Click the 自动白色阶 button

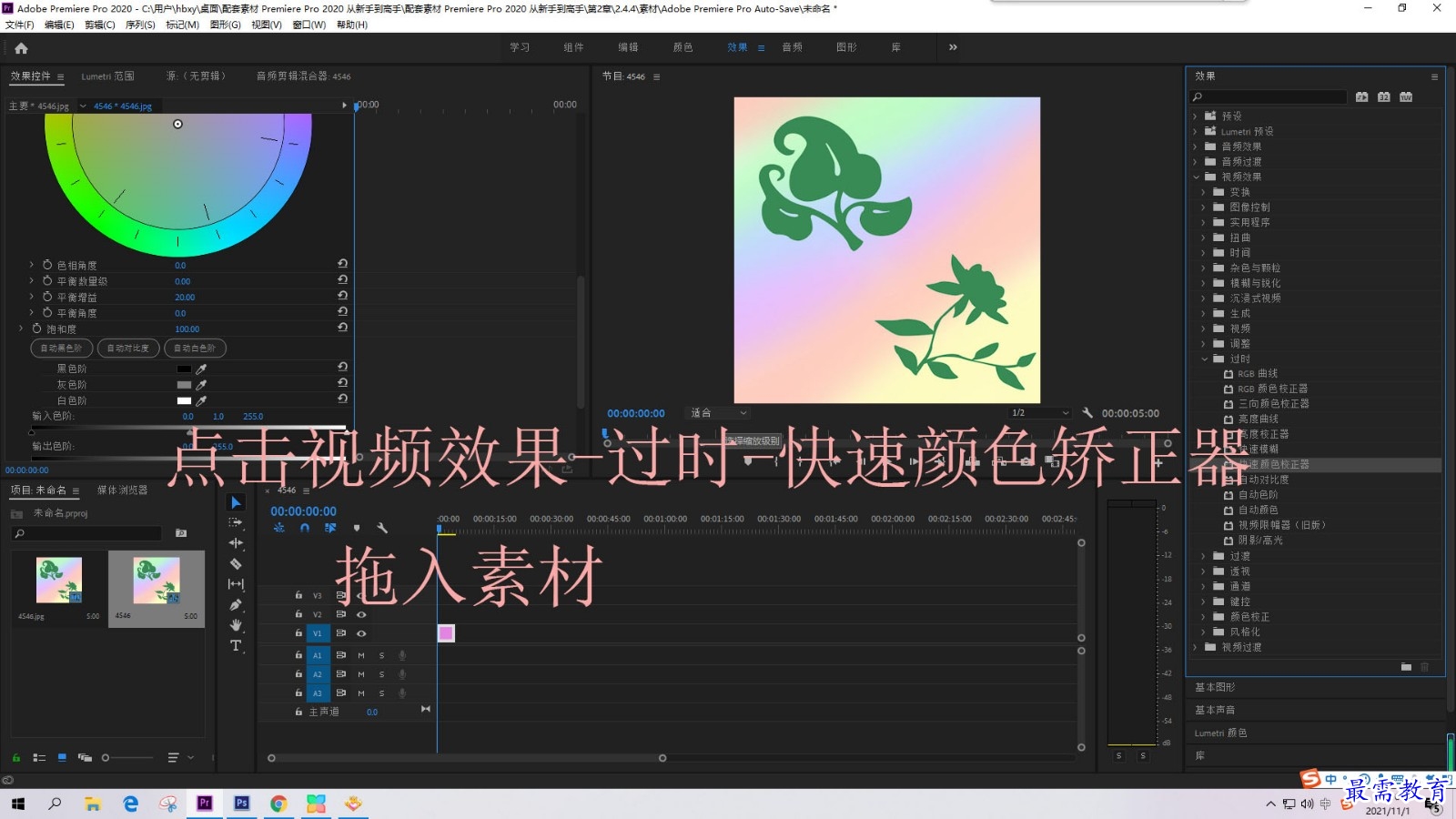[195, 349]
